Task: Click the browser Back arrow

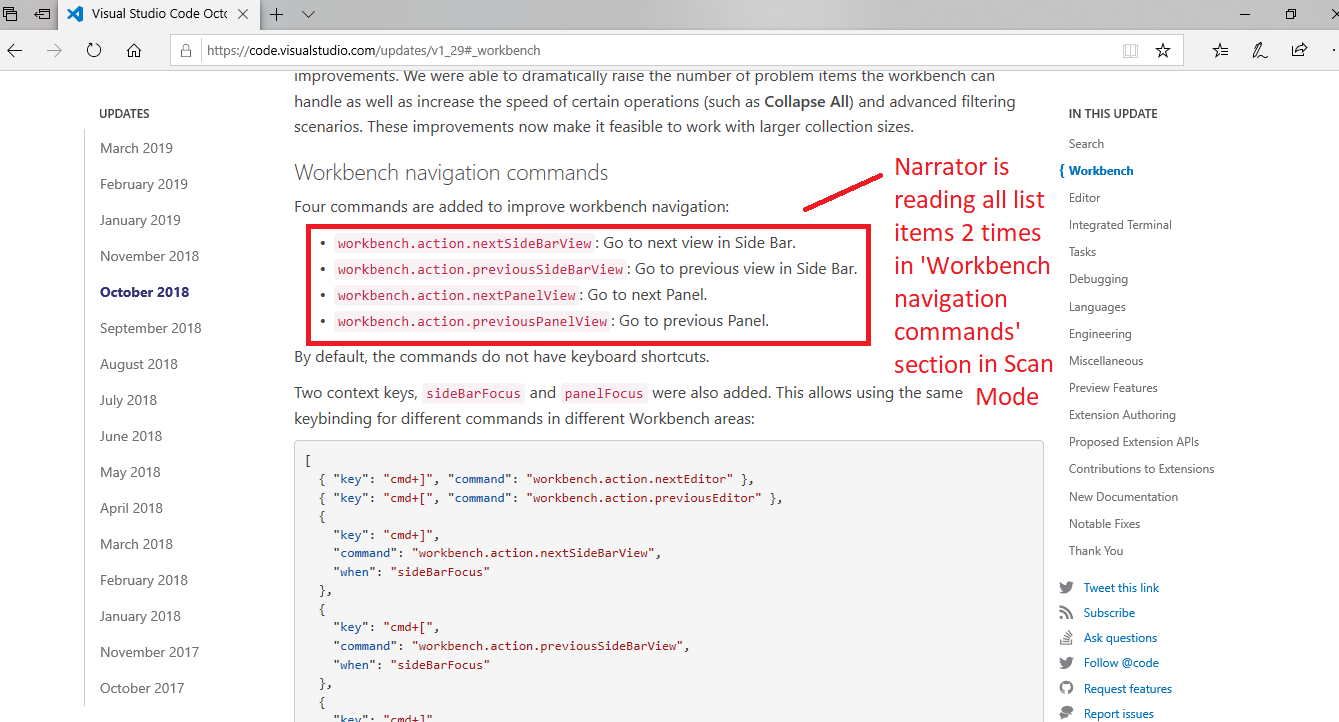Action: tap(14, 50)
